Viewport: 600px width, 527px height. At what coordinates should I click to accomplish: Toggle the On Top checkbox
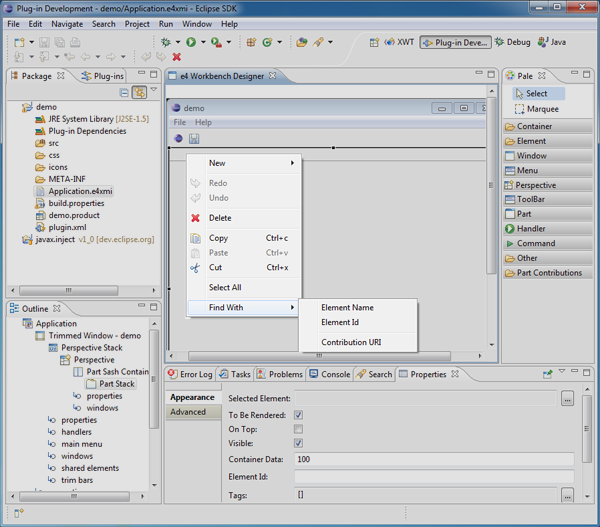pyautogui.click(x=298, y=429)
